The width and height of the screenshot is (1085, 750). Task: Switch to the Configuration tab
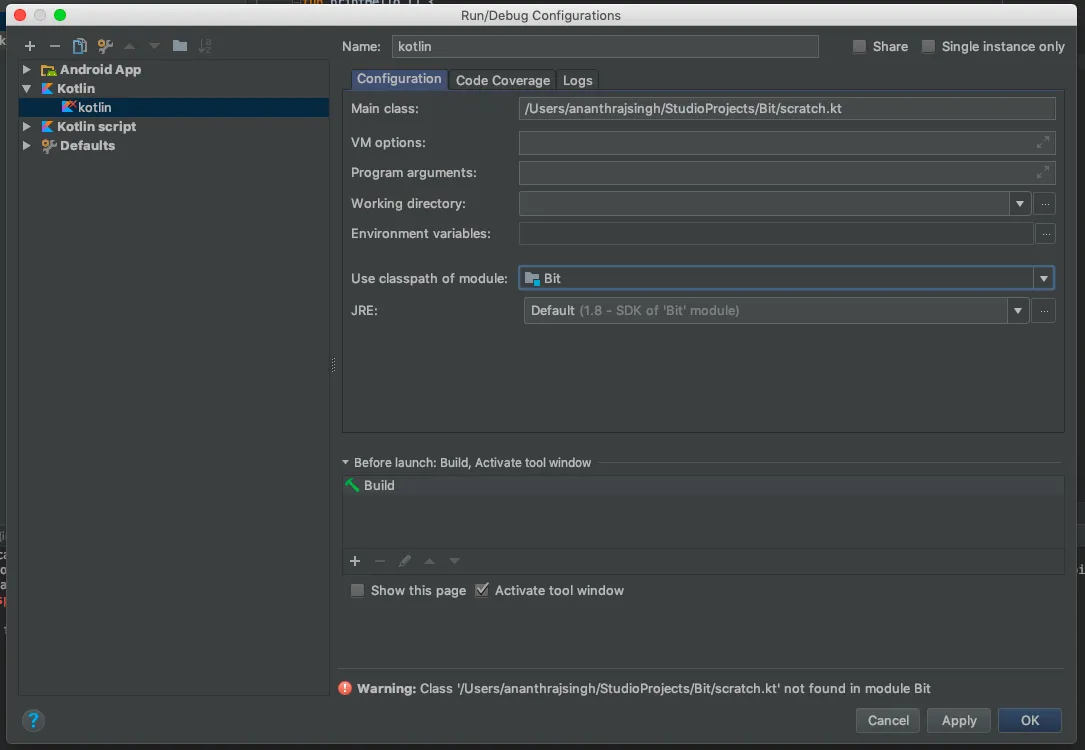click(399, 79)
